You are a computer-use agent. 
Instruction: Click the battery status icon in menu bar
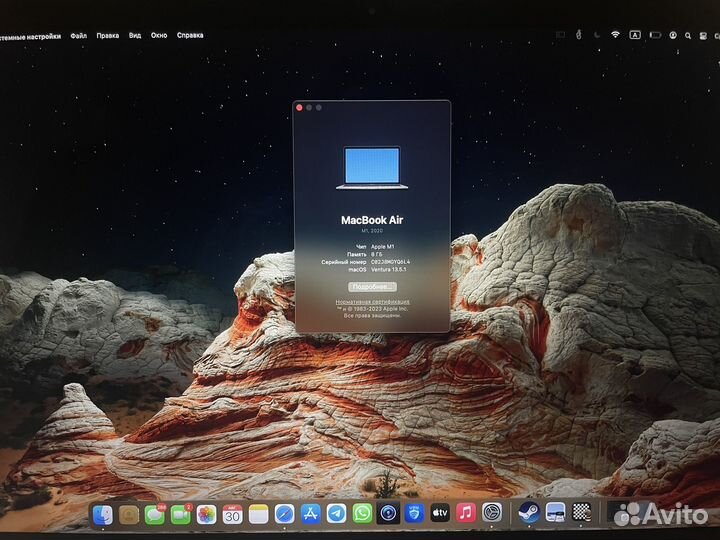click(655, 35)
